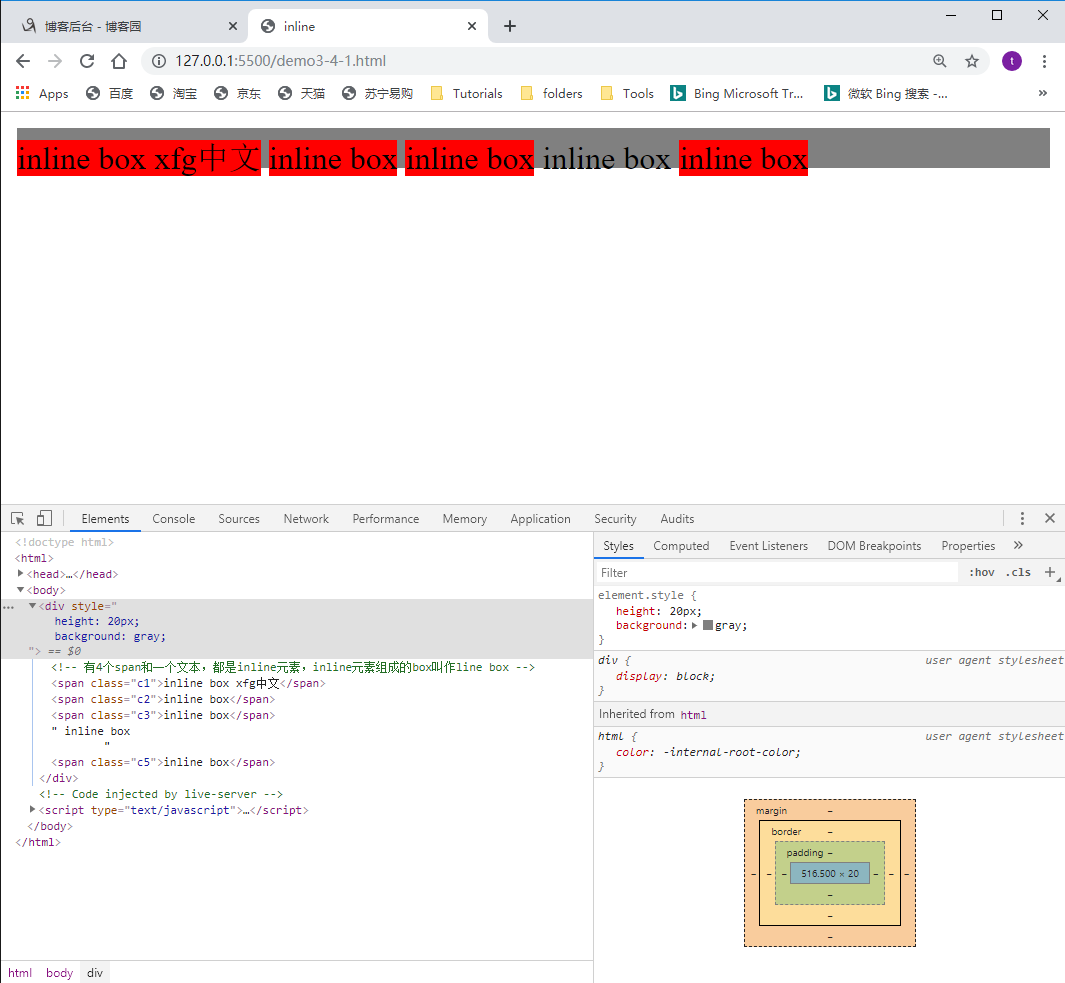Expand the head element node
1065x983 pixels.
pos(20,573)
